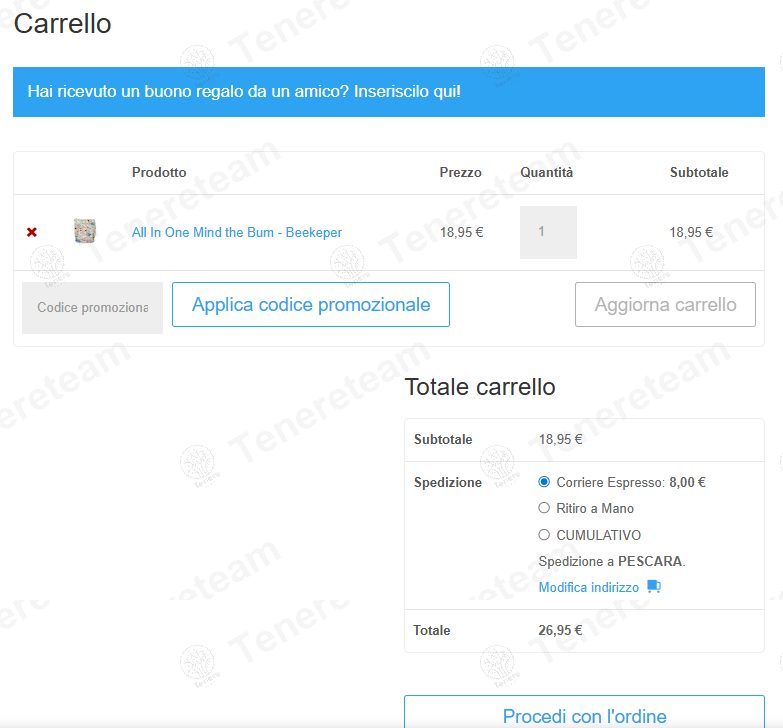Click the quantity field showing 1
This screenshot has height=728, width=783.
point(548,232)
